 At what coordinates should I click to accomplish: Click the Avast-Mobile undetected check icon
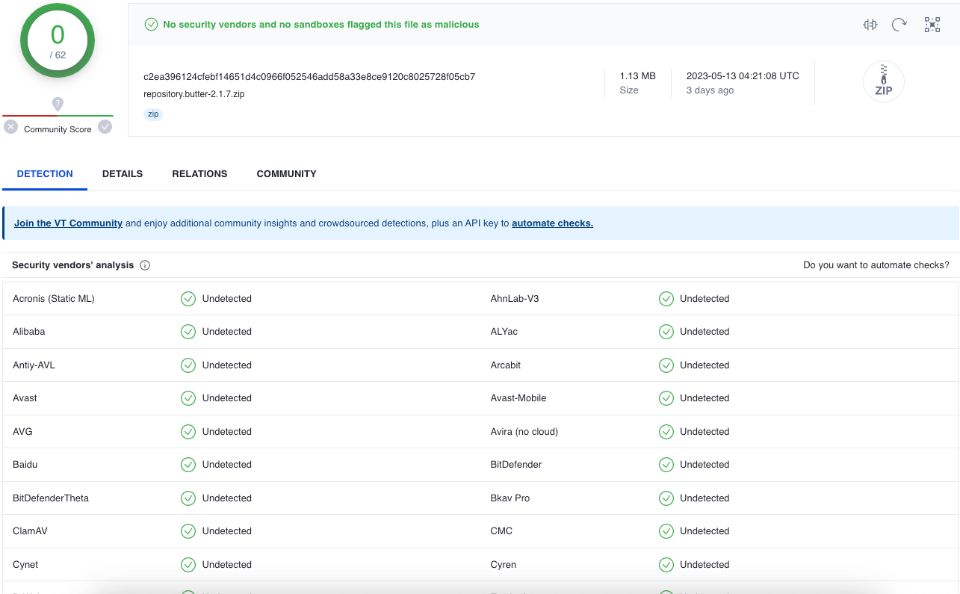[666, 398]
